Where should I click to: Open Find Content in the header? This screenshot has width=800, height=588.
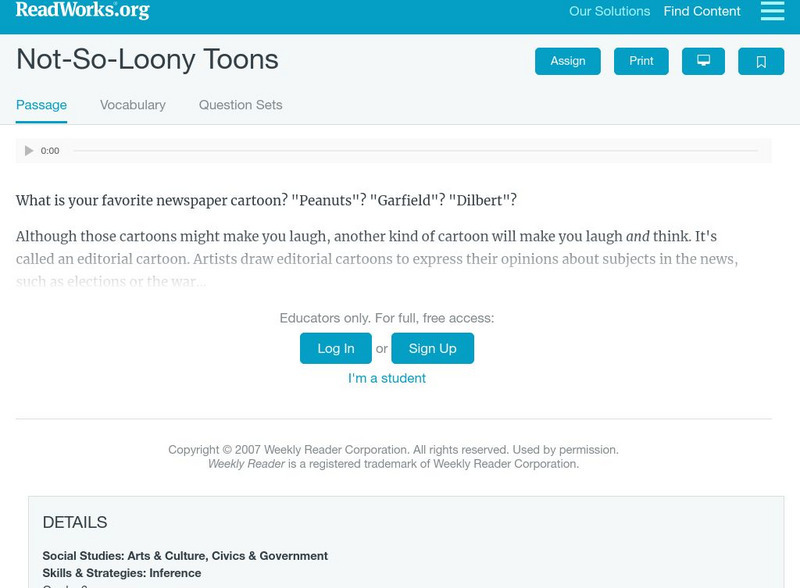[702, 12]
